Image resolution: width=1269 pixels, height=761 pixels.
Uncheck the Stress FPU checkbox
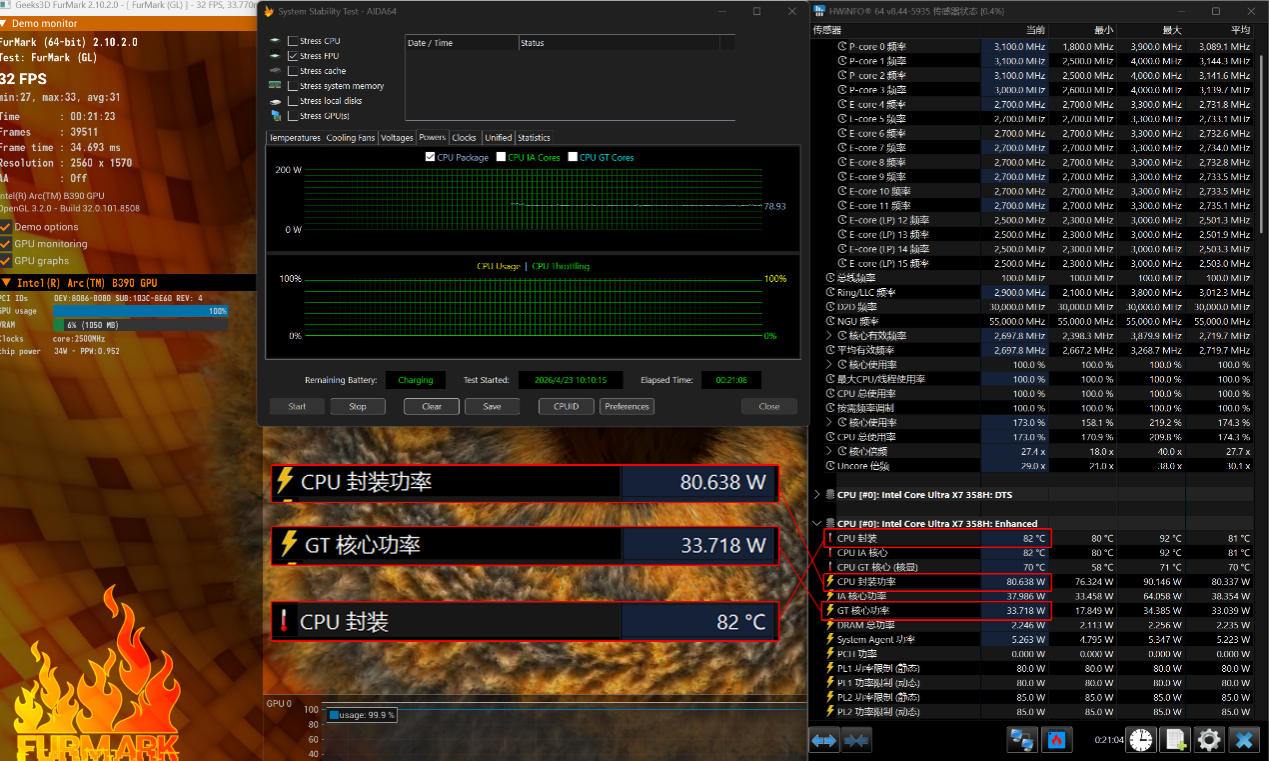pyautogui.click(x=292, y=56)
